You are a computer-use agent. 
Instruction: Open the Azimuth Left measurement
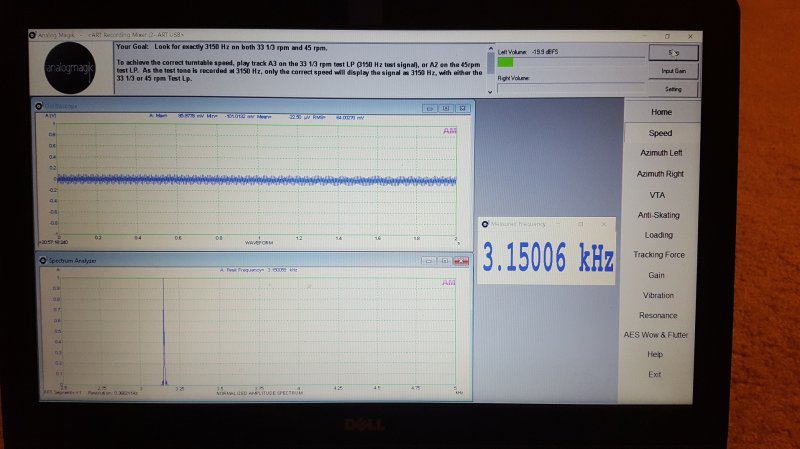[661, 153]
